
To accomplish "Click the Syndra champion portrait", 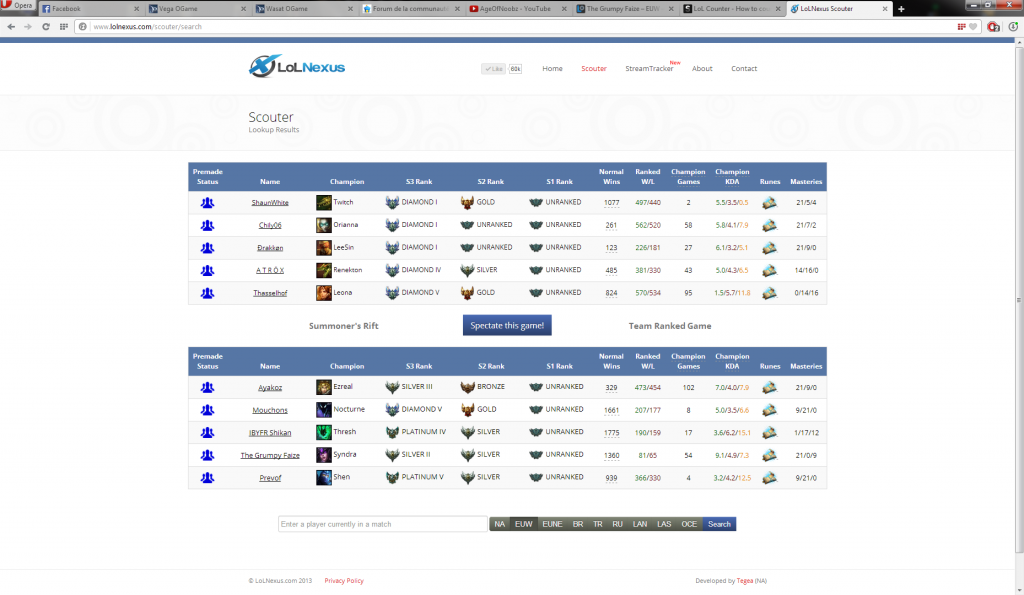I will [323, 455].
